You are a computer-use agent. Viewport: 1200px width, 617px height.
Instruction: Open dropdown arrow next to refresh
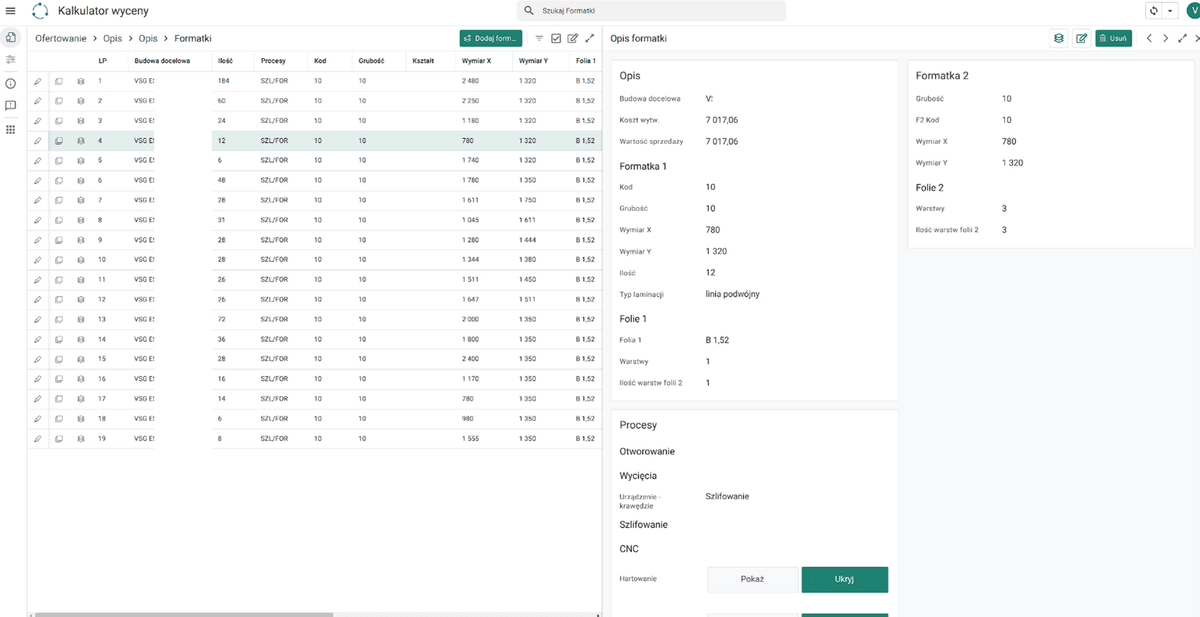click(1169, 11)
